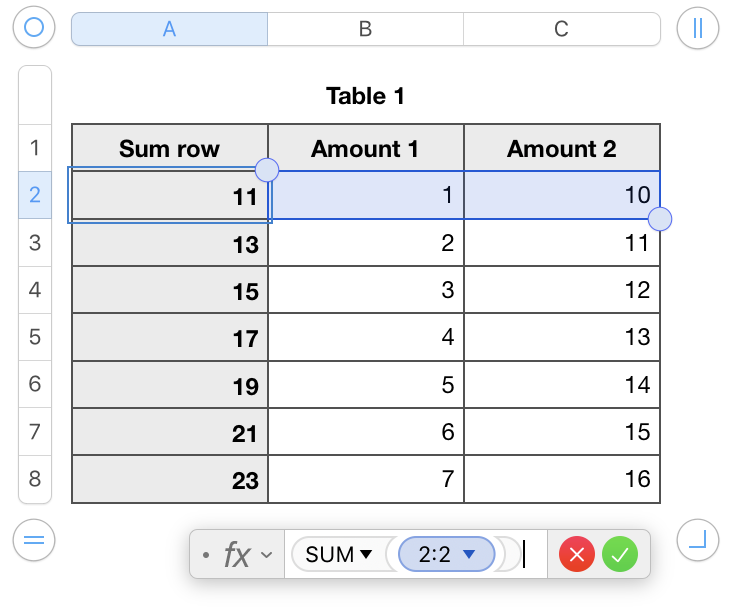This screenshot has height=614, width=734.
Task: Click the add row handle icon
Action: 34,541
